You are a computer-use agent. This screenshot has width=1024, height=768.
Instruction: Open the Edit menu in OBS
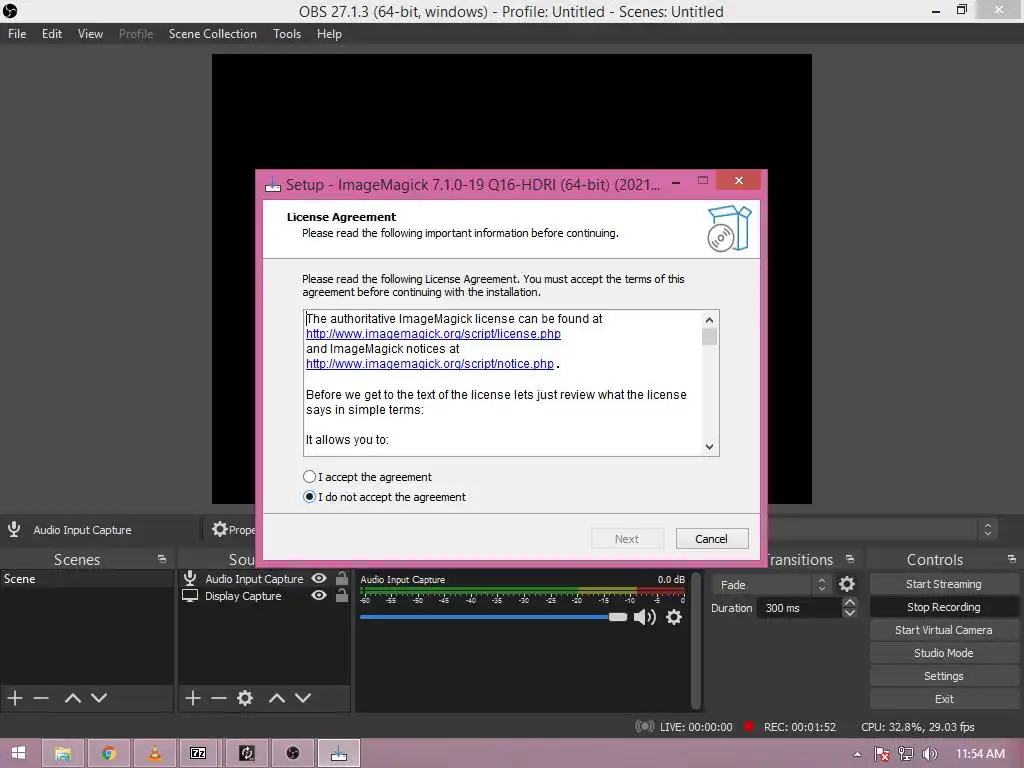point(52,34)
